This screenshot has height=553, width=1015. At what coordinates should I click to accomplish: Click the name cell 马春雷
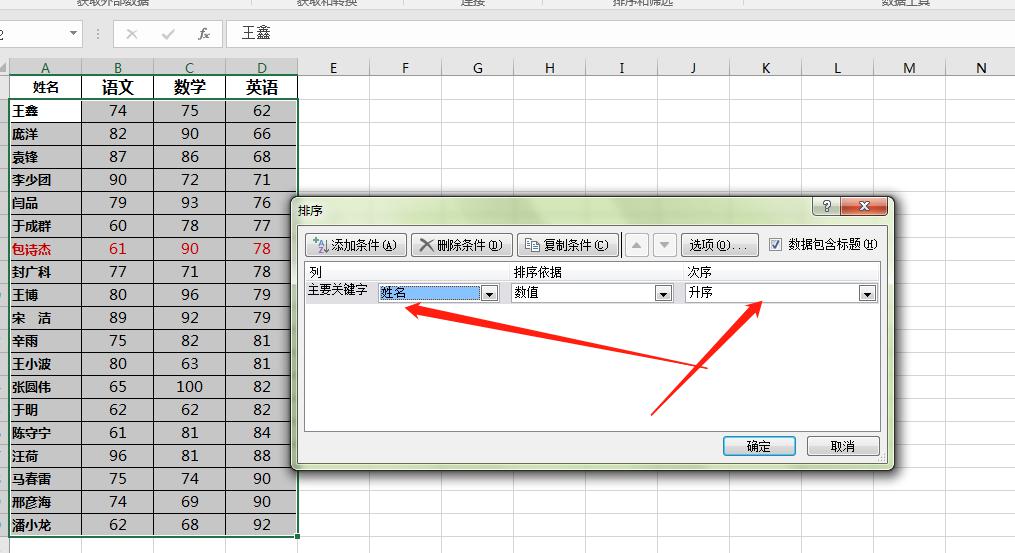[45, 479]
